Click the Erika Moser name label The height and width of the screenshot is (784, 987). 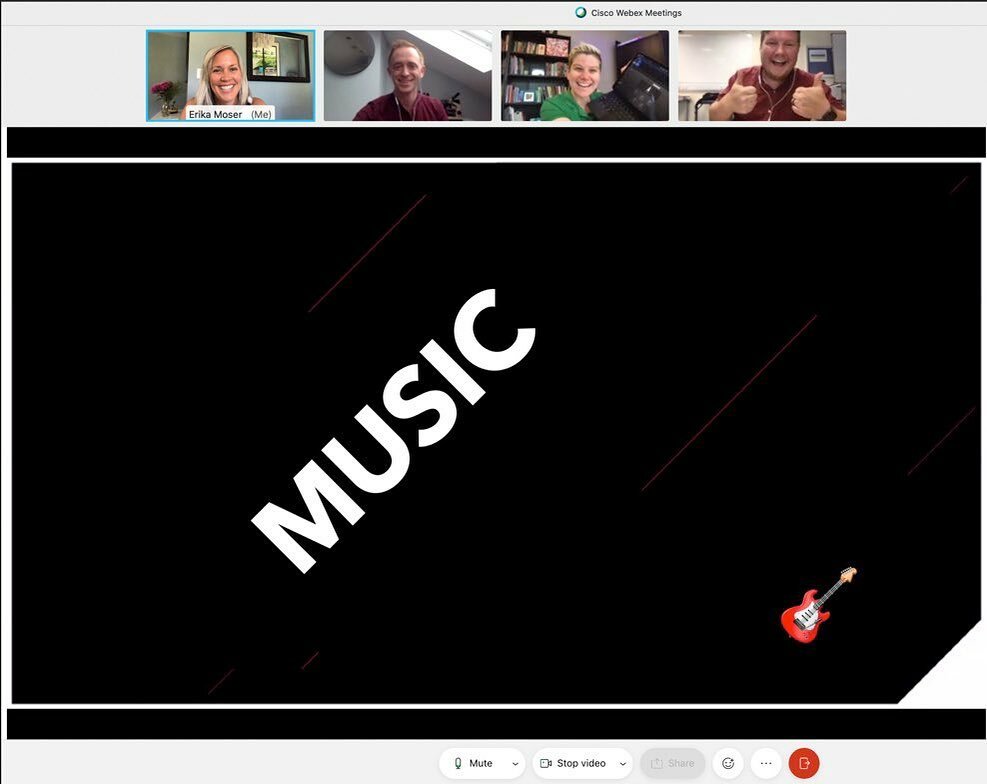coord(230,114)
